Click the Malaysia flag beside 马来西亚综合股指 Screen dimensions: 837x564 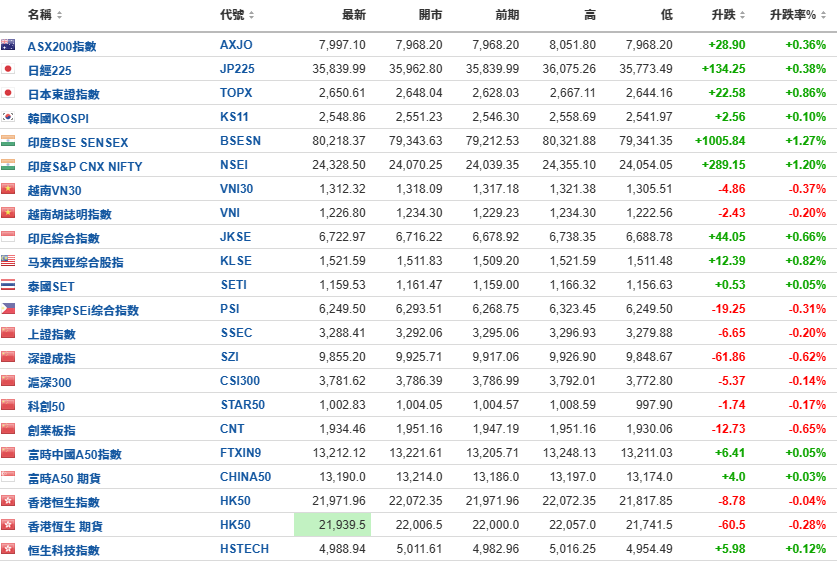8,261
